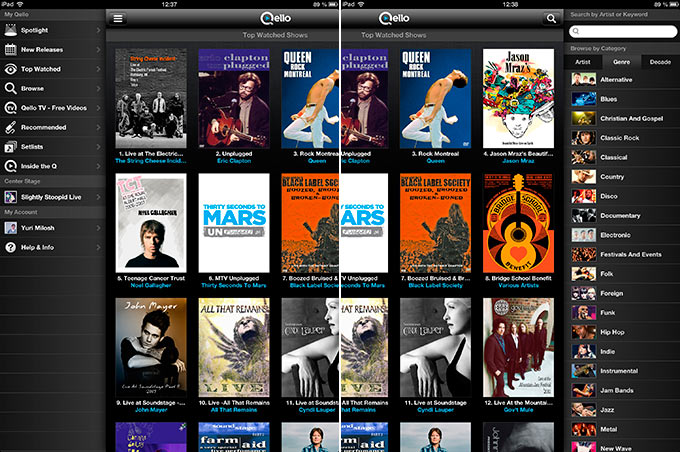Open Help & Info question mark icon
Viewport: 680px width, 452px height.
[10, 247]
